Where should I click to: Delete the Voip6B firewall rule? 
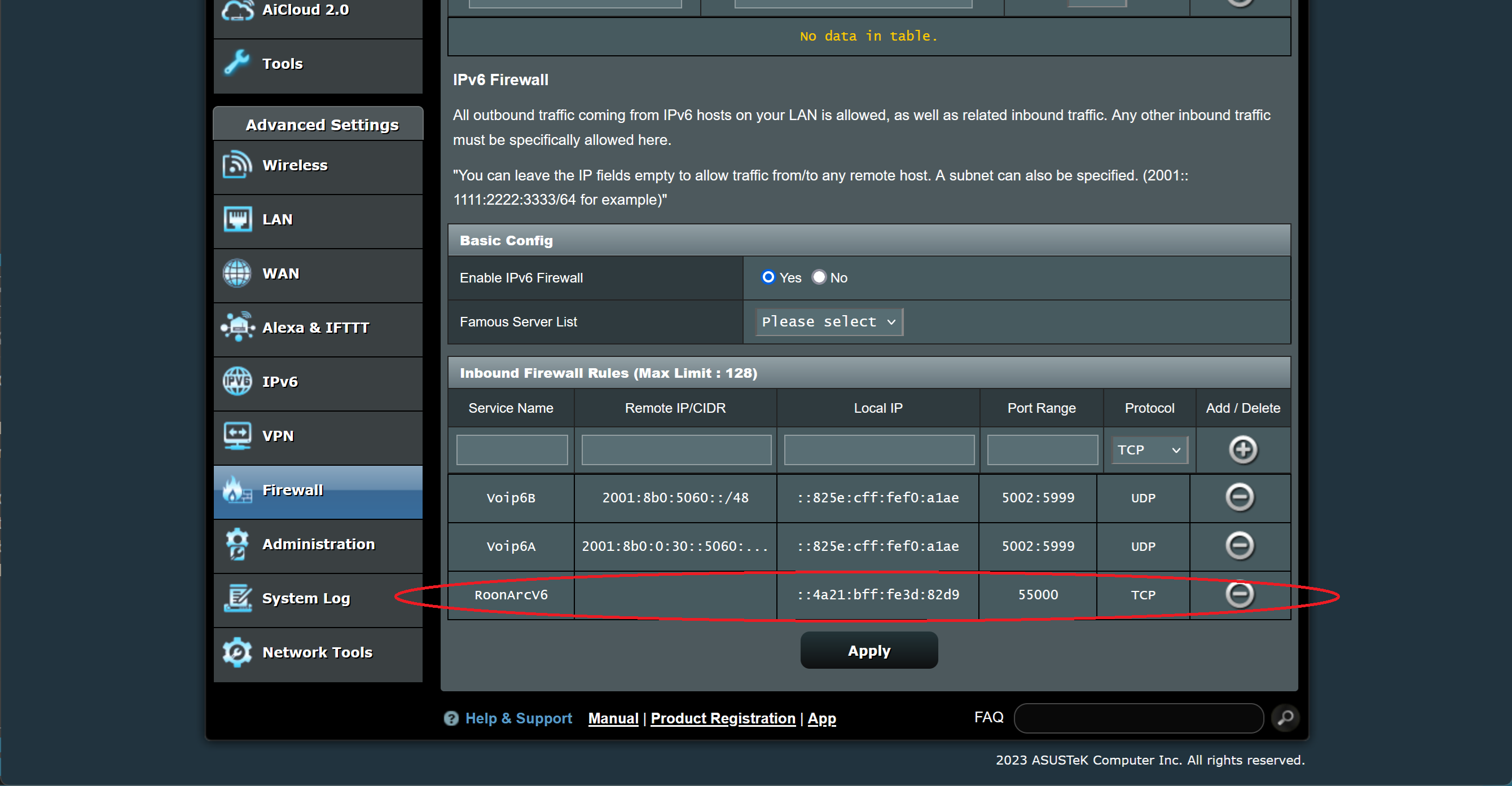[1240, 497]
